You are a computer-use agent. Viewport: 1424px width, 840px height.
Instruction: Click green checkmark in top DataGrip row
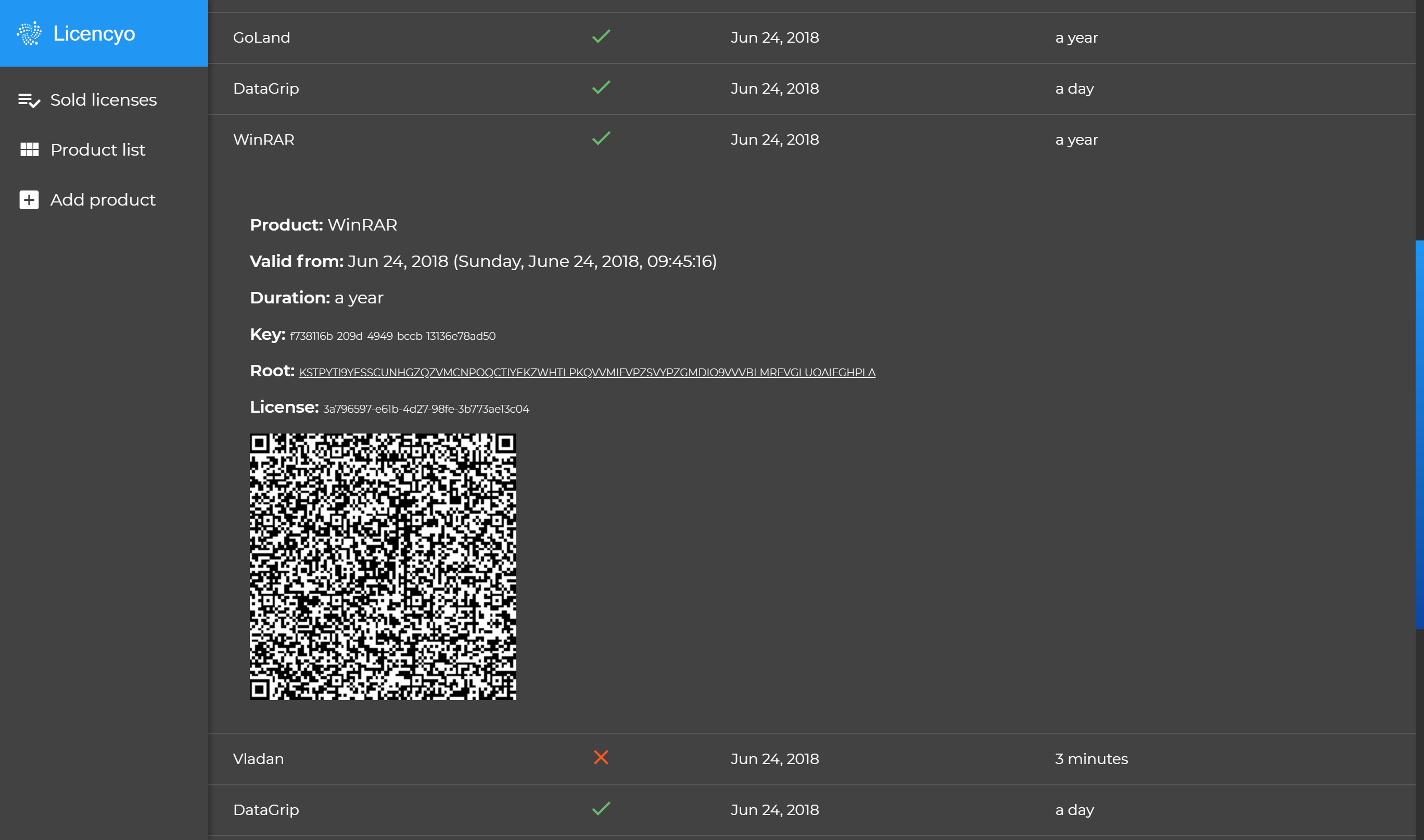click(601, 88)
